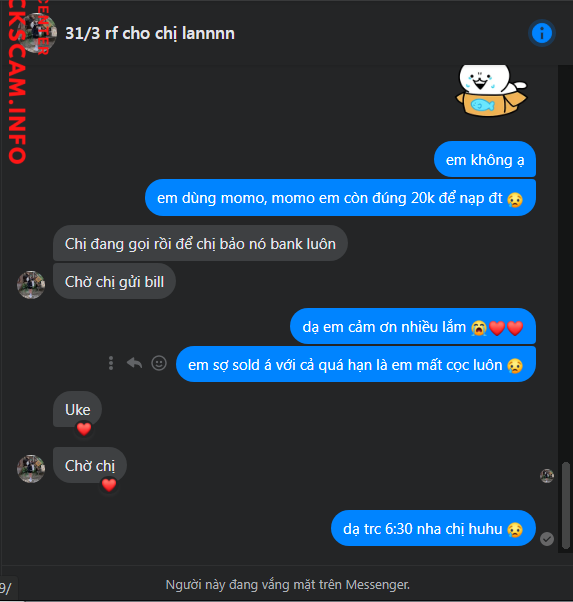Click the "Người này đang vắng mặt" notice
Image resolution: width=573 pixels, height=602 pixels.
point(288,584)
